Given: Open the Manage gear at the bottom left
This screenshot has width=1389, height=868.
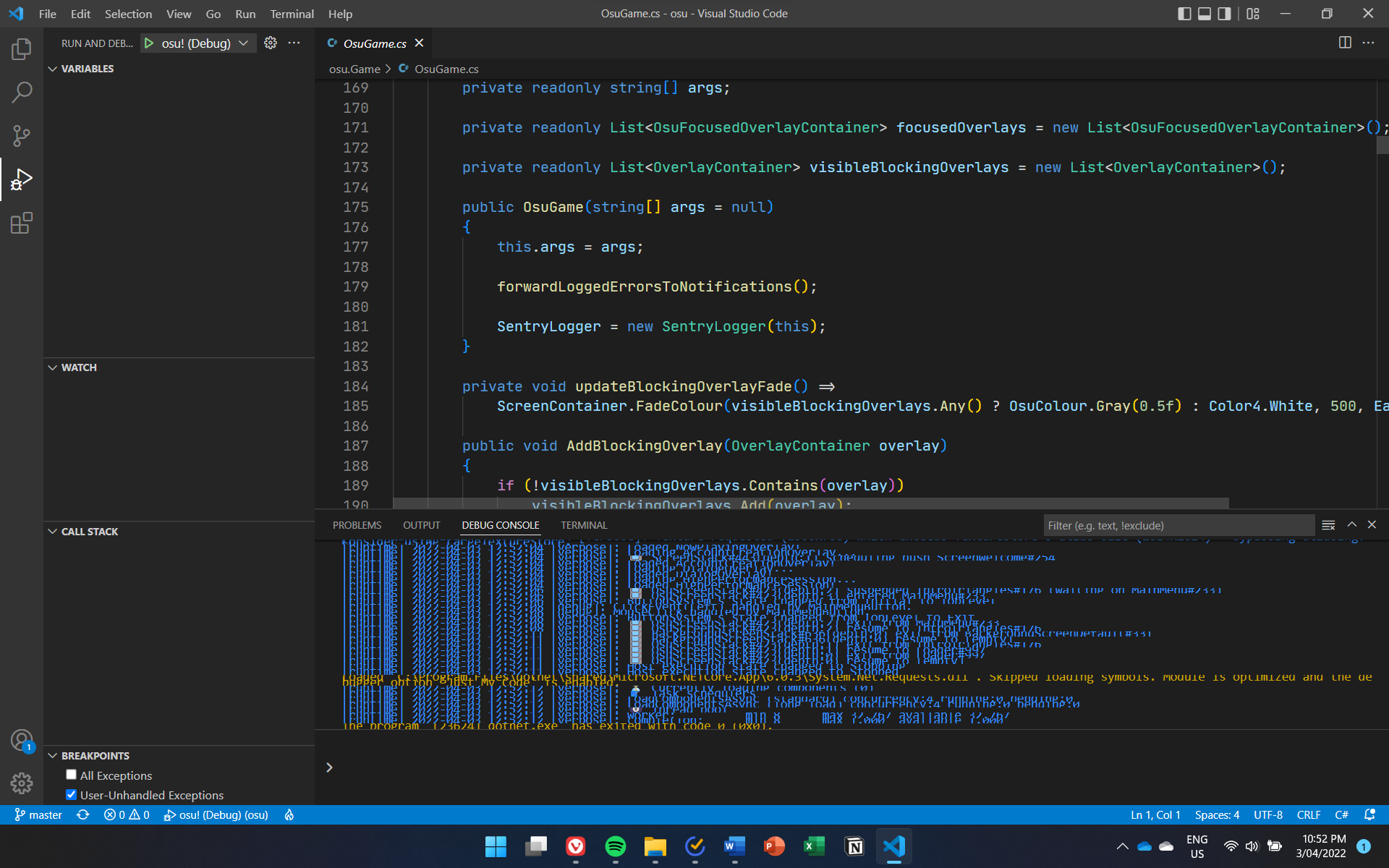Looking at the screenshot, I should [x=22, y=783].
